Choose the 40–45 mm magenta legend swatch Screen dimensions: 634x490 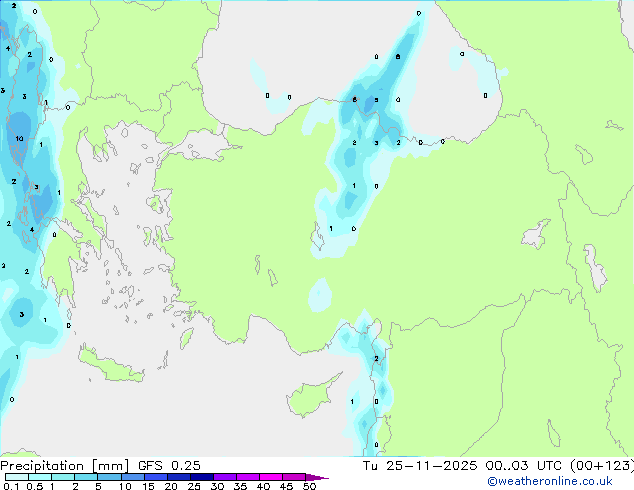[271, 477]
